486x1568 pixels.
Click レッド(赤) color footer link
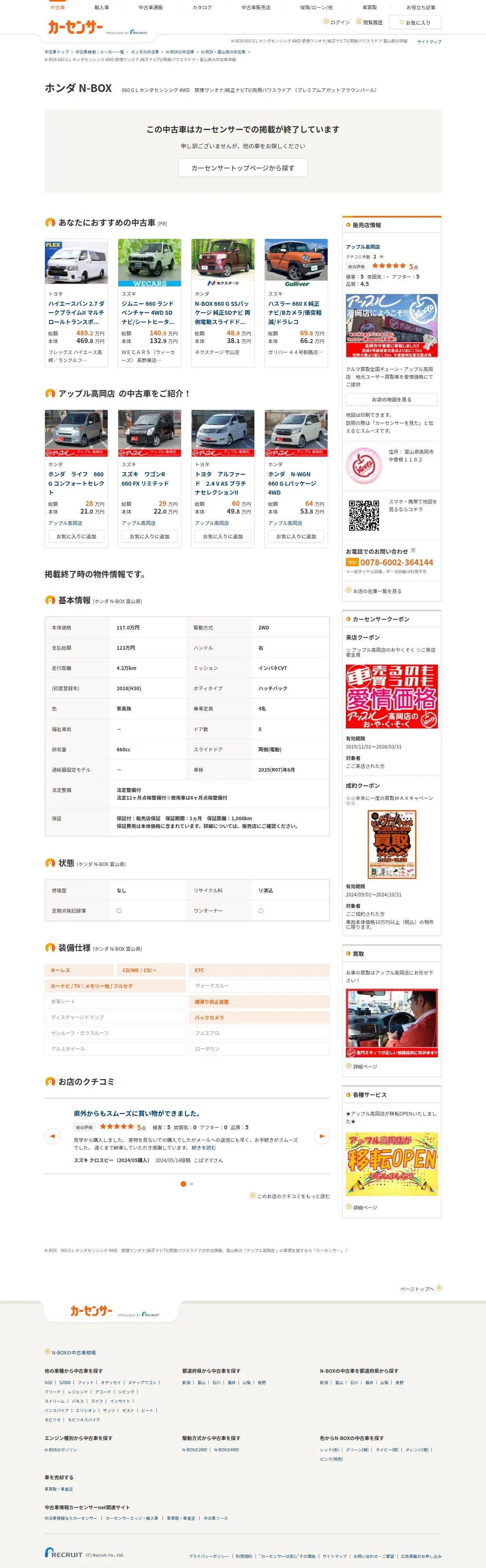[x=330, y=1449]
